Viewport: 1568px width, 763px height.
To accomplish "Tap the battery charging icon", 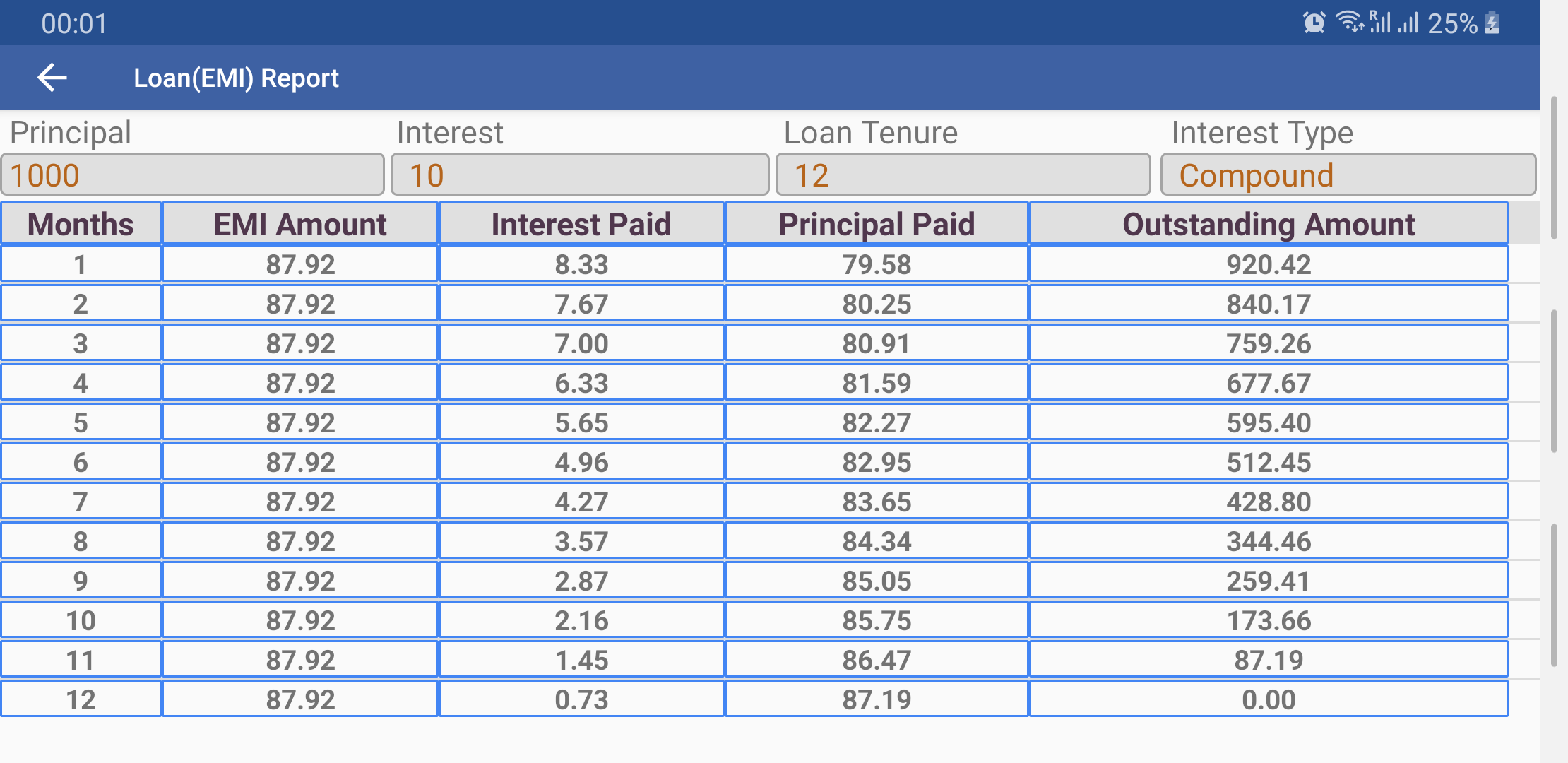I will (x=1492, y=23).
